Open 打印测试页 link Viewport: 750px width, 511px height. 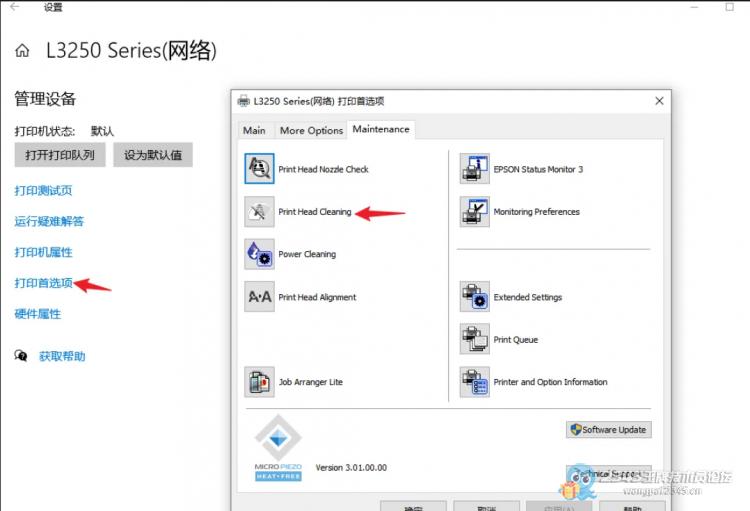point(43,190)
